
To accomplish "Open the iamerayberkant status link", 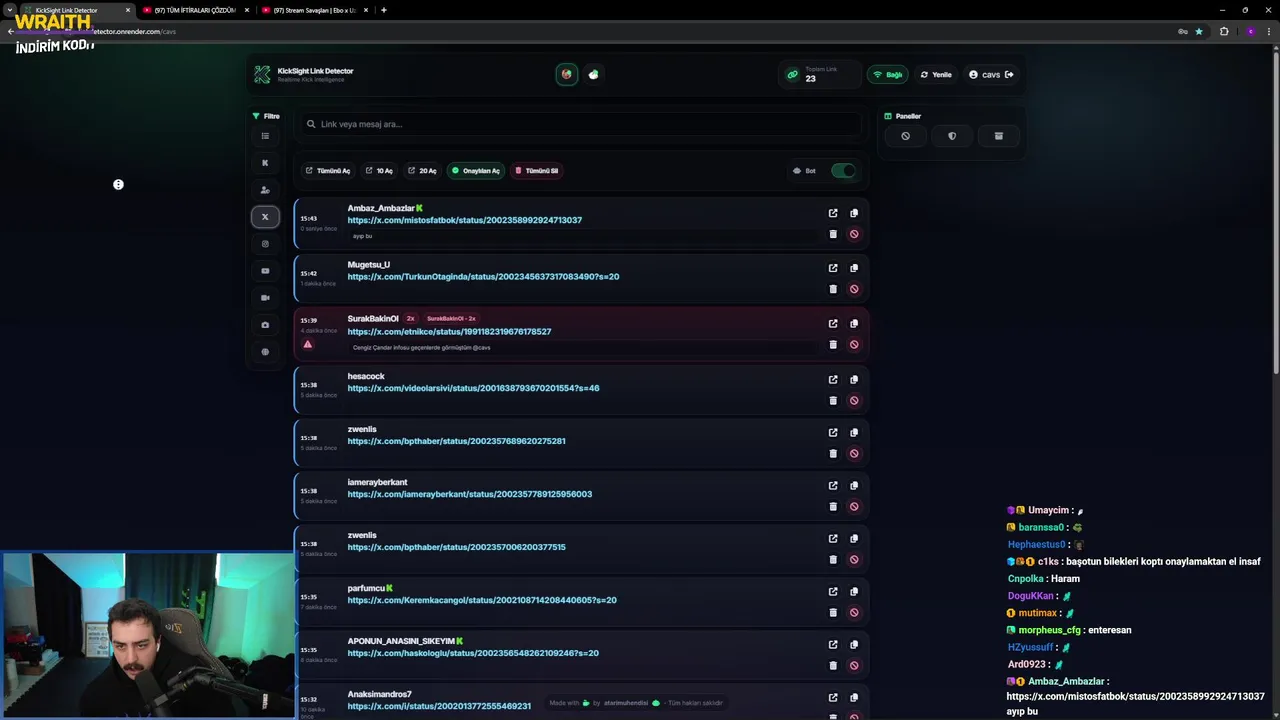I will 469,494.
